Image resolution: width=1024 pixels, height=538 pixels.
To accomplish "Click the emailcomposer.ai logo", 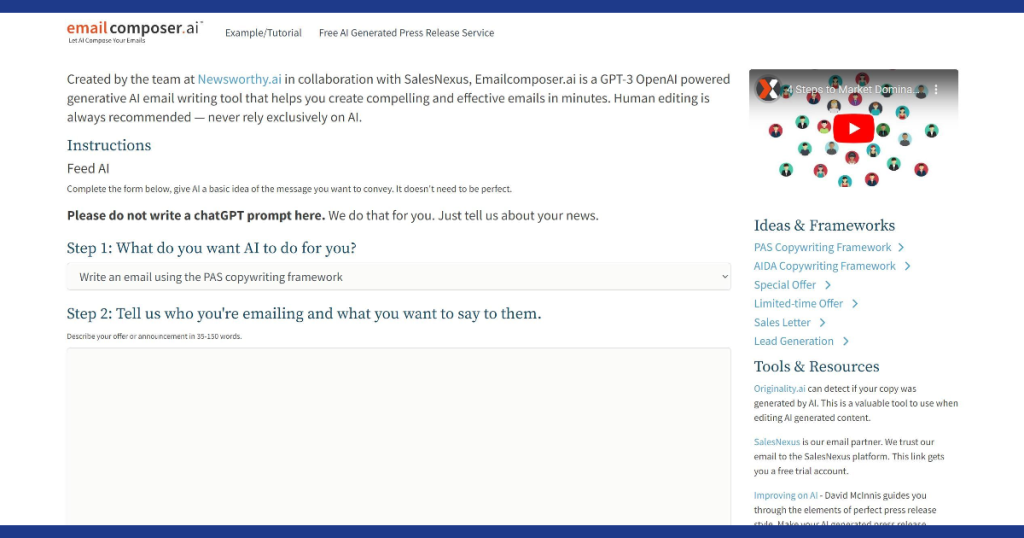I will coord(135,32).
